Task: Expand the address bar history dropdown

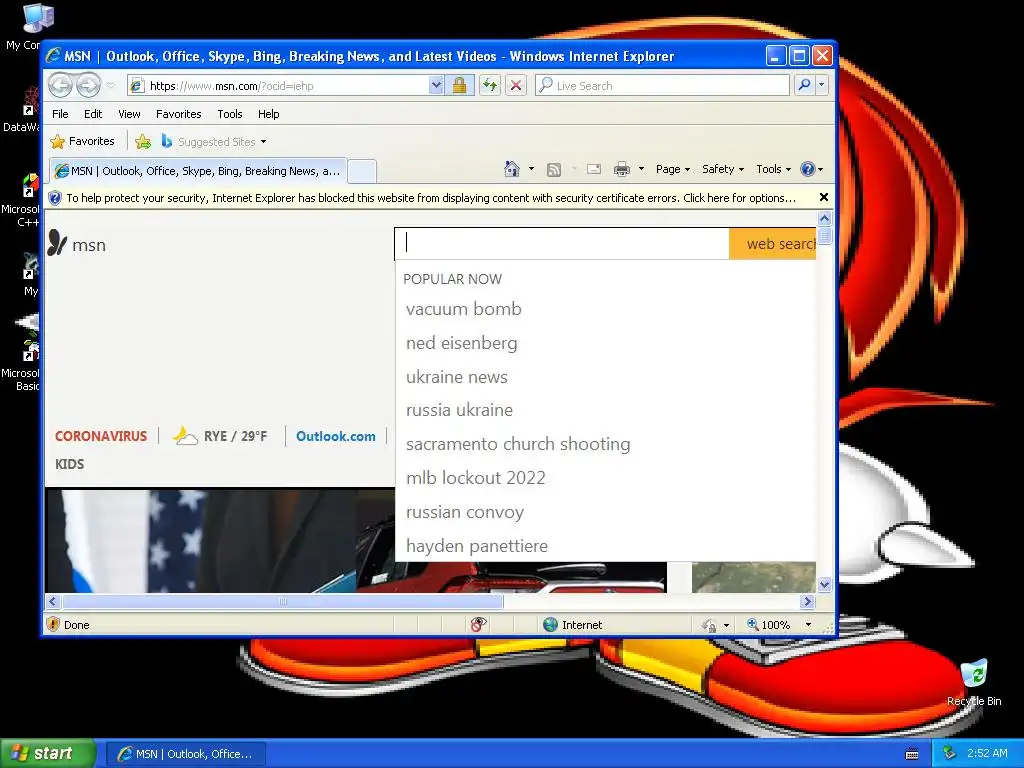Action: coord(436,86)
